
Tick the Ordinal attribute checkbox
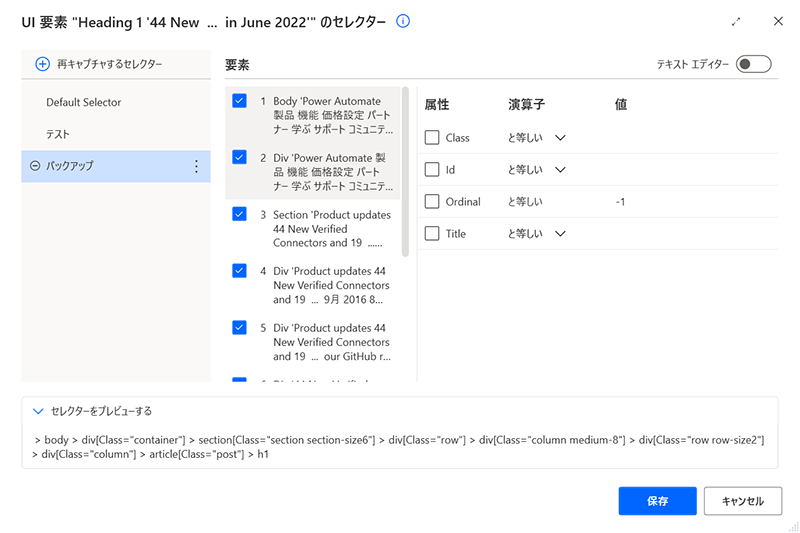tap(432, 202)
